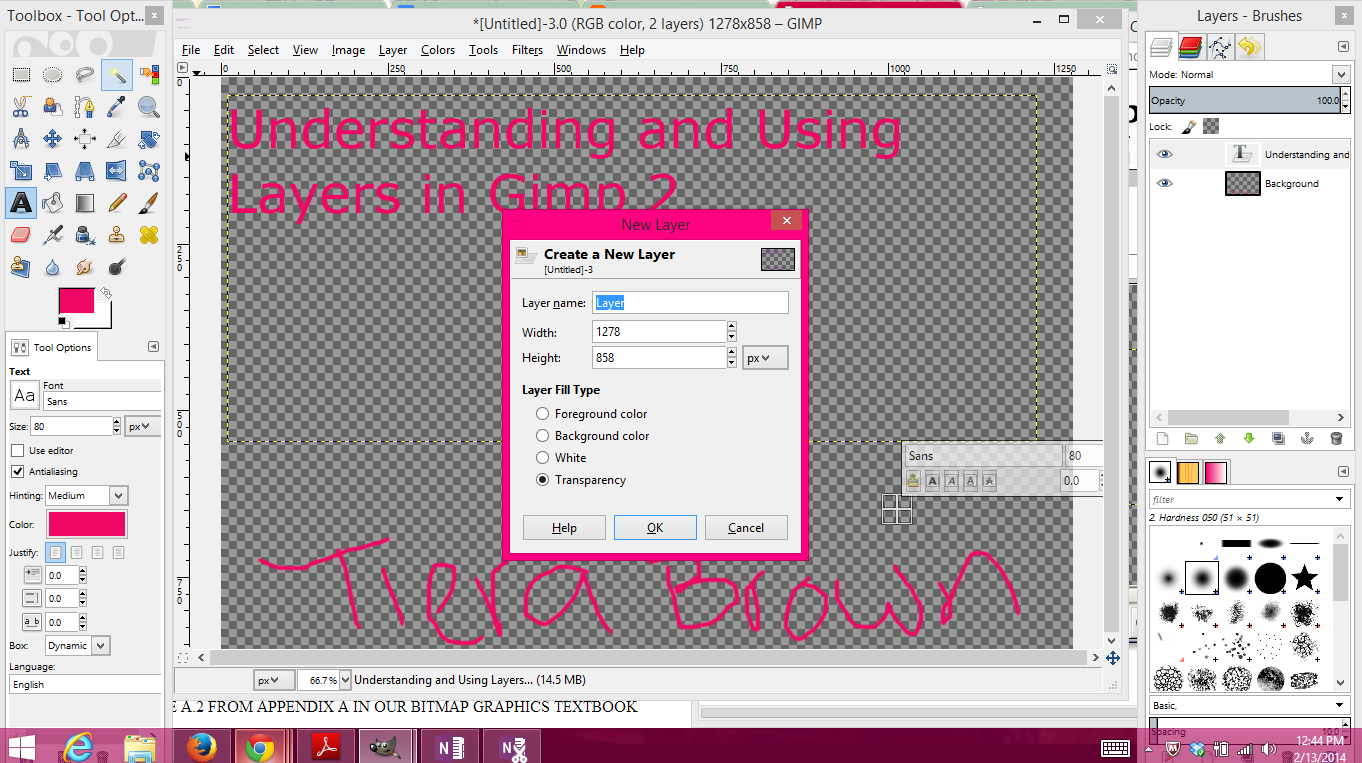Switch to the Channels tab
The width and height of the screenshot is (1362, 763).
(x=1190, y=46)
